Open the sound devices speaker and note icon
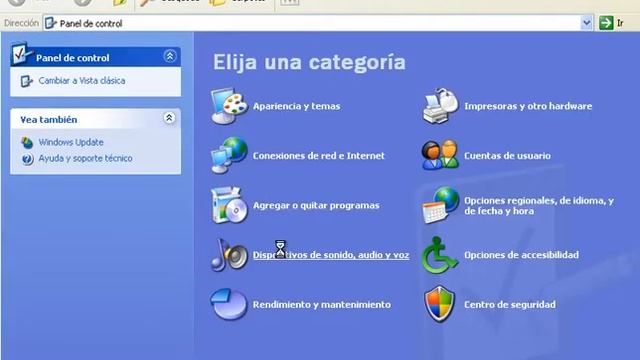Screen dimensions: 640x360 click(x=229, y=255)
